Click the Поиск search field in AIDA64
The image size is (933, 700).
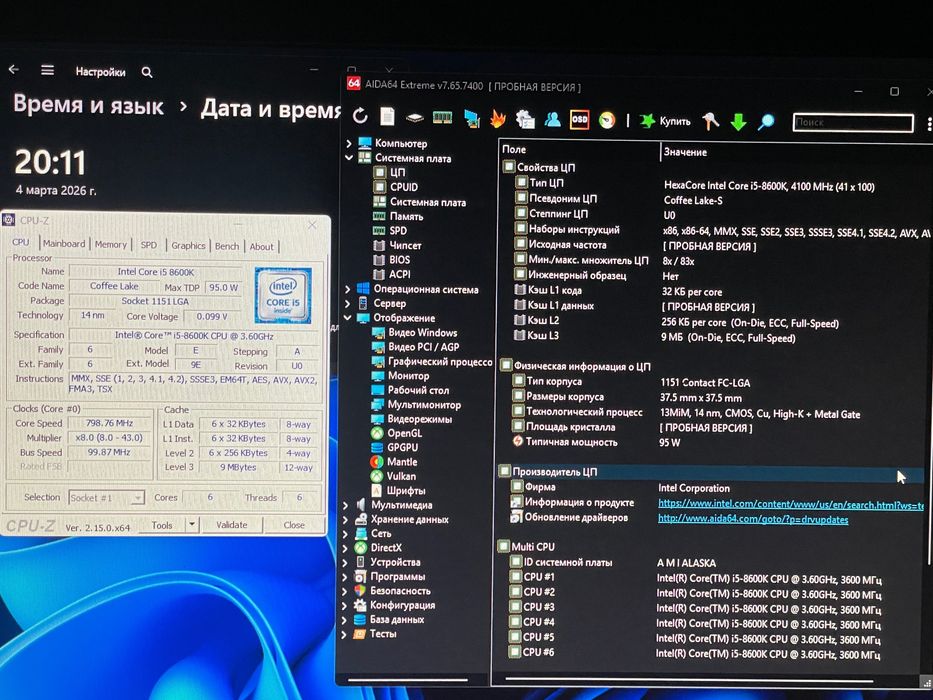[853, 123]
